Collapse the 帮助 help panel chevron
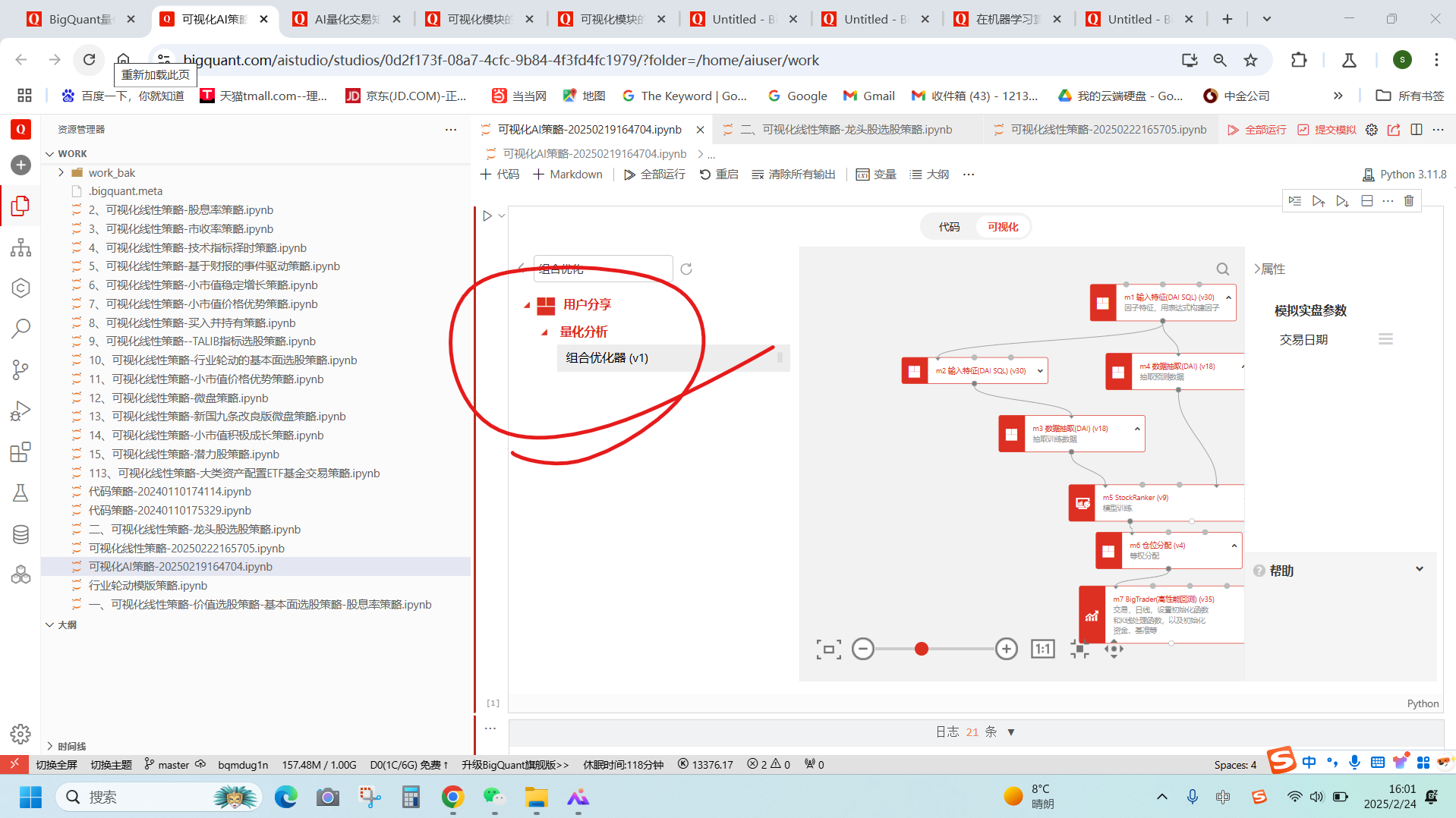The width and height of the screenshot is (1456, 818). 1419,570
